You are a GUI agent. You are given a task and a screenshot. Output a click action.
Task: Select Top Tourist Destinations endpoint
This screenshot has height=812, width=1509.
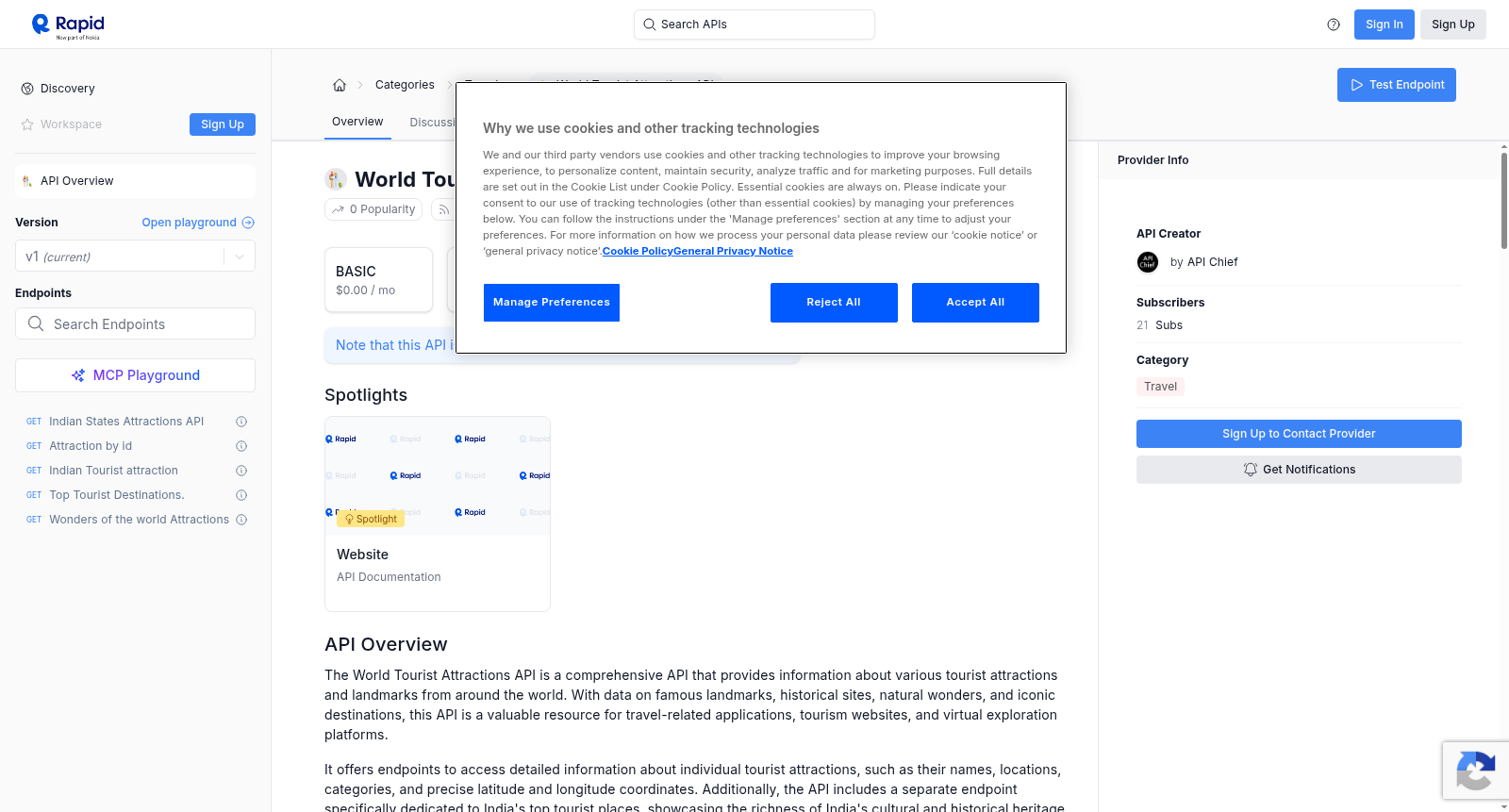coord(117,495)
